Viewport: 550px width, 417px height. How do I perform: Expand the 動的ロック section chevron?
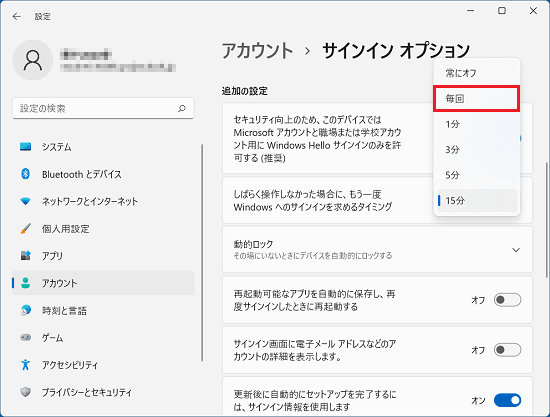pos(516,250)
